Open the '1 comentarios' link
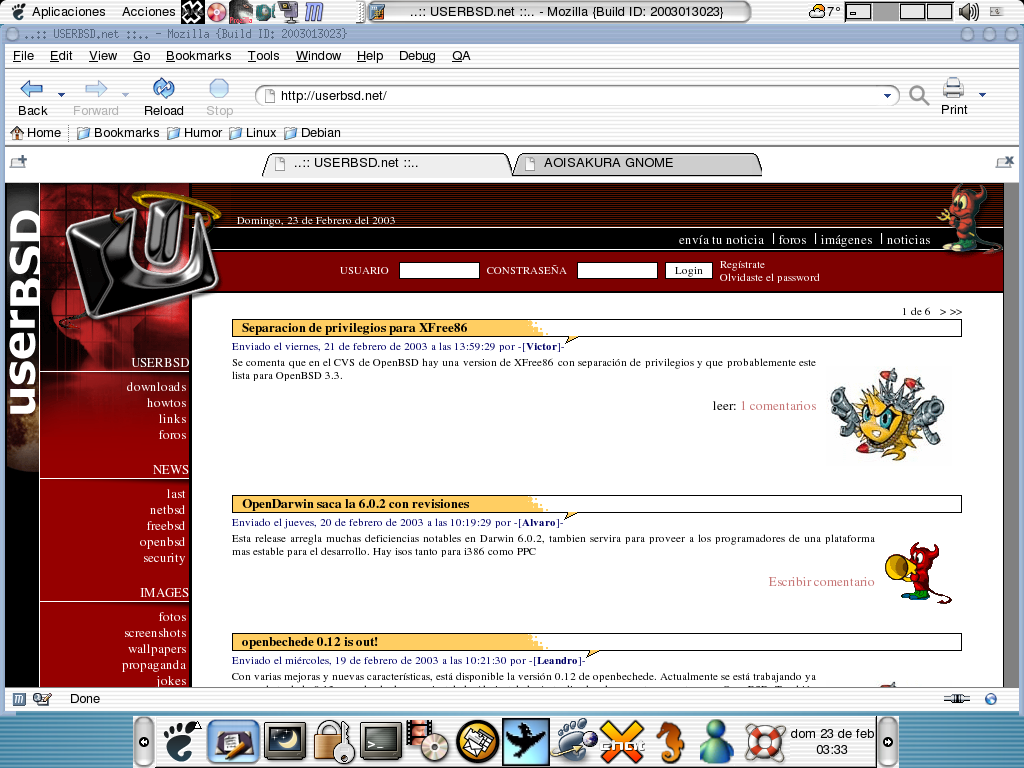This screenshot has width=1024, height=768. coord(778,406)
